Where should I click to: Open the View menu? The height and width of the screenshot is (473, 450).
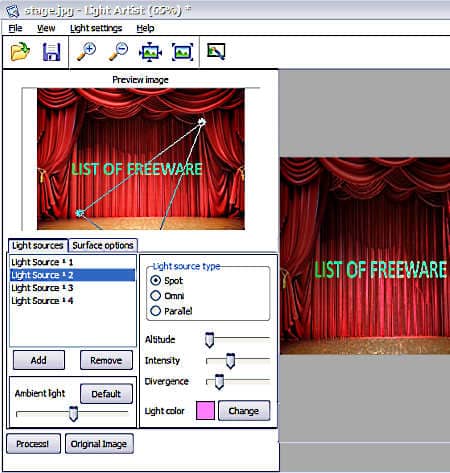point(46,28)
